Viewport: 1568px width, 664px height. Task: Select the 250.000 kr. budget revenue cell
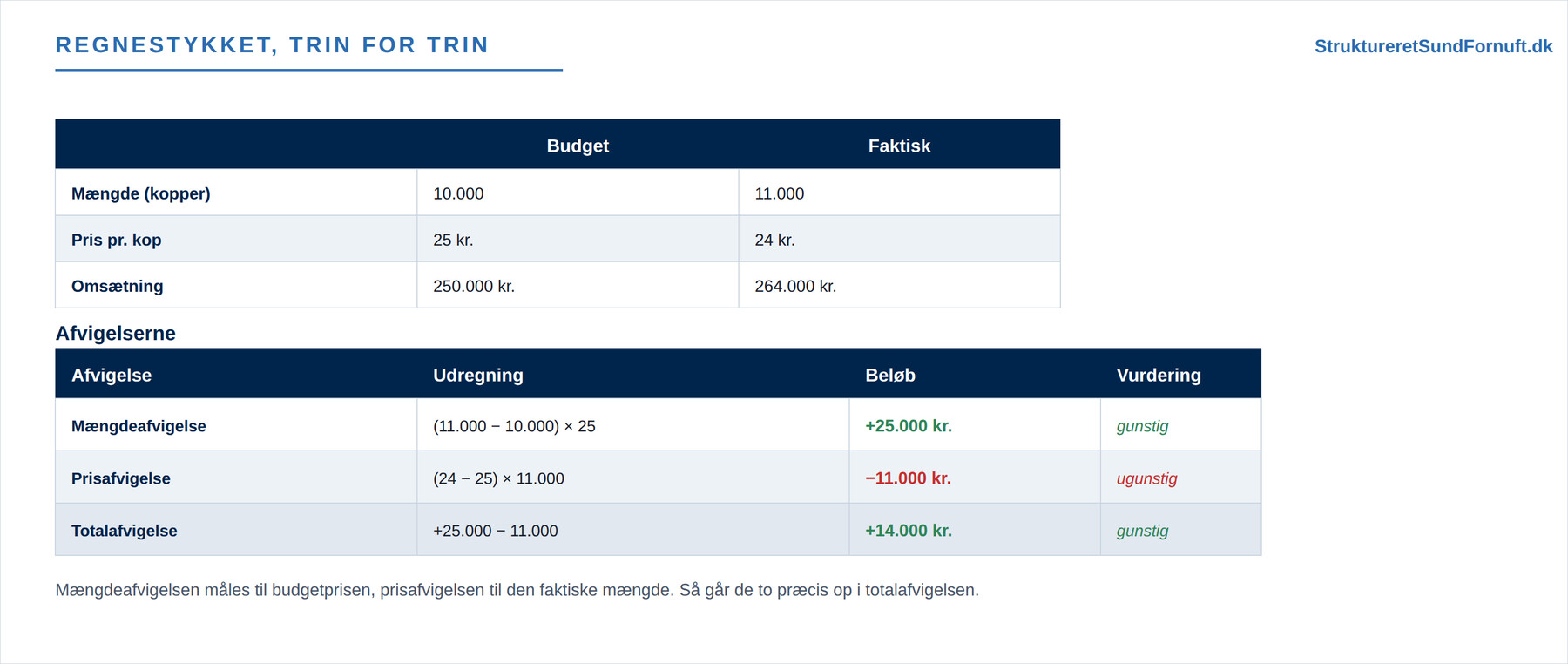pos(578,285)
